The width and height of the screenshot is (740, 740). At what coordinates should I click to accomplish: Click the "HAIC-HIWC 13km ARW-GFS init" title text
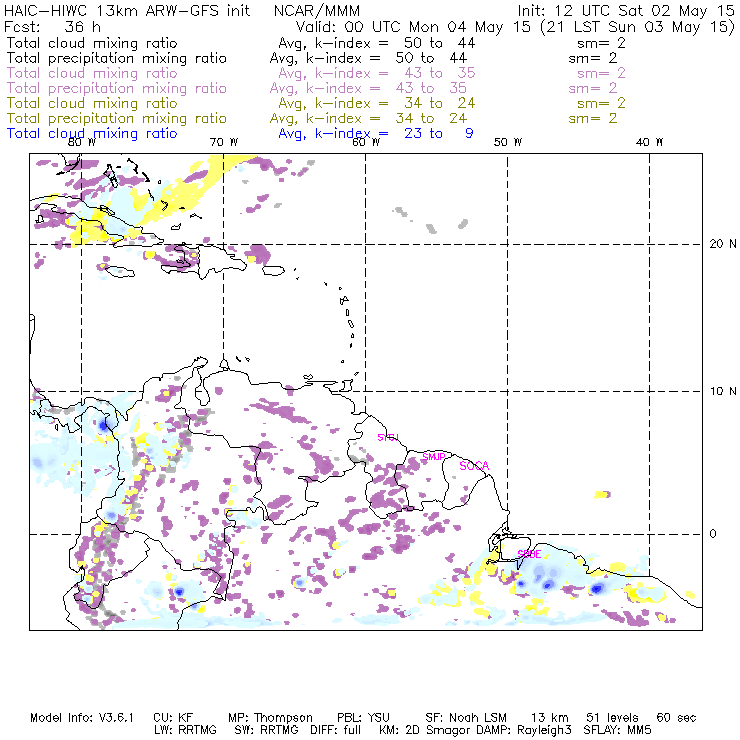(x=127, y=10)
